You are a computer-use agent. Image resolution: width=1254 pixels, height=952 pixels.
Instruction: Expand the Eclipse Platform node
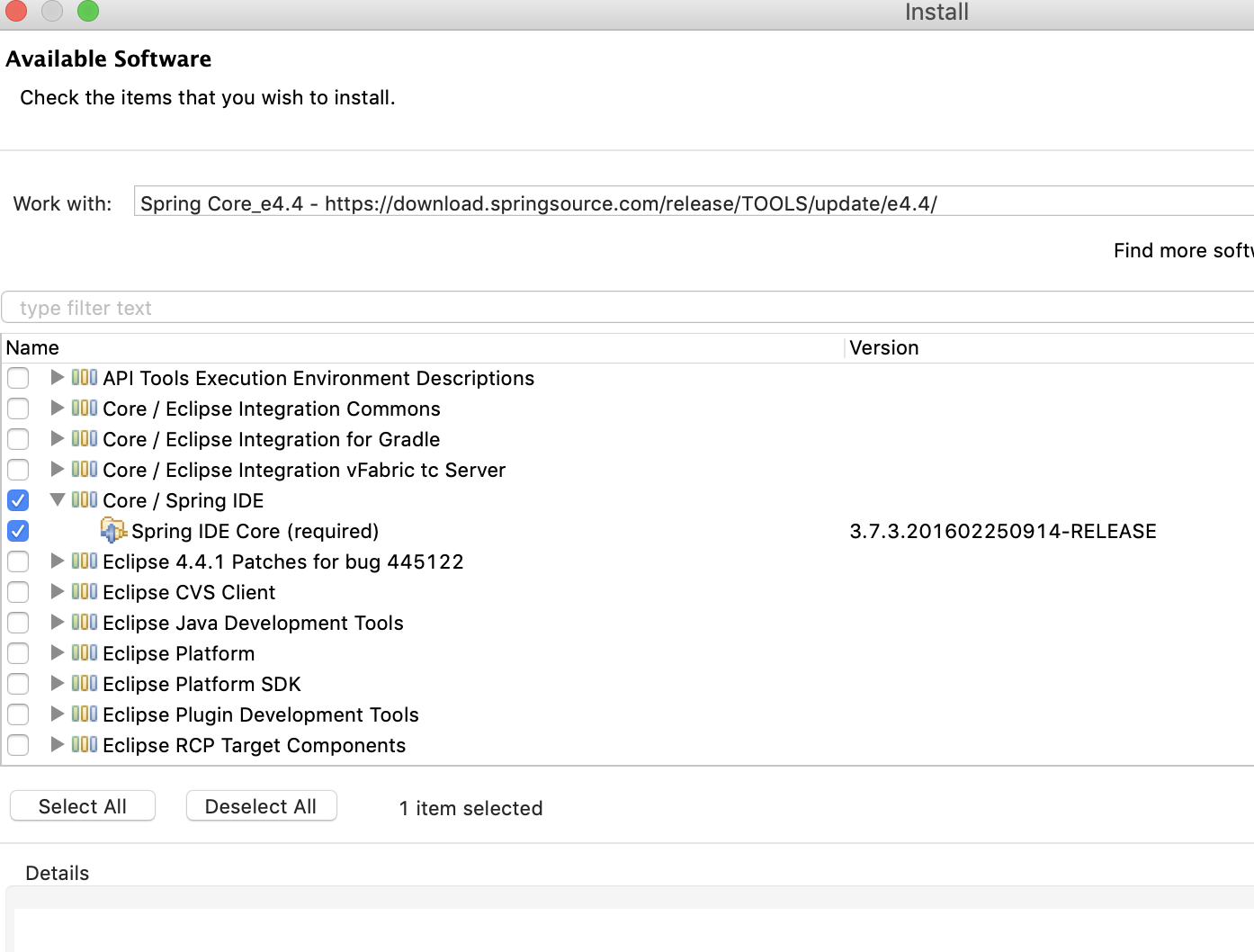pos(57,652)
